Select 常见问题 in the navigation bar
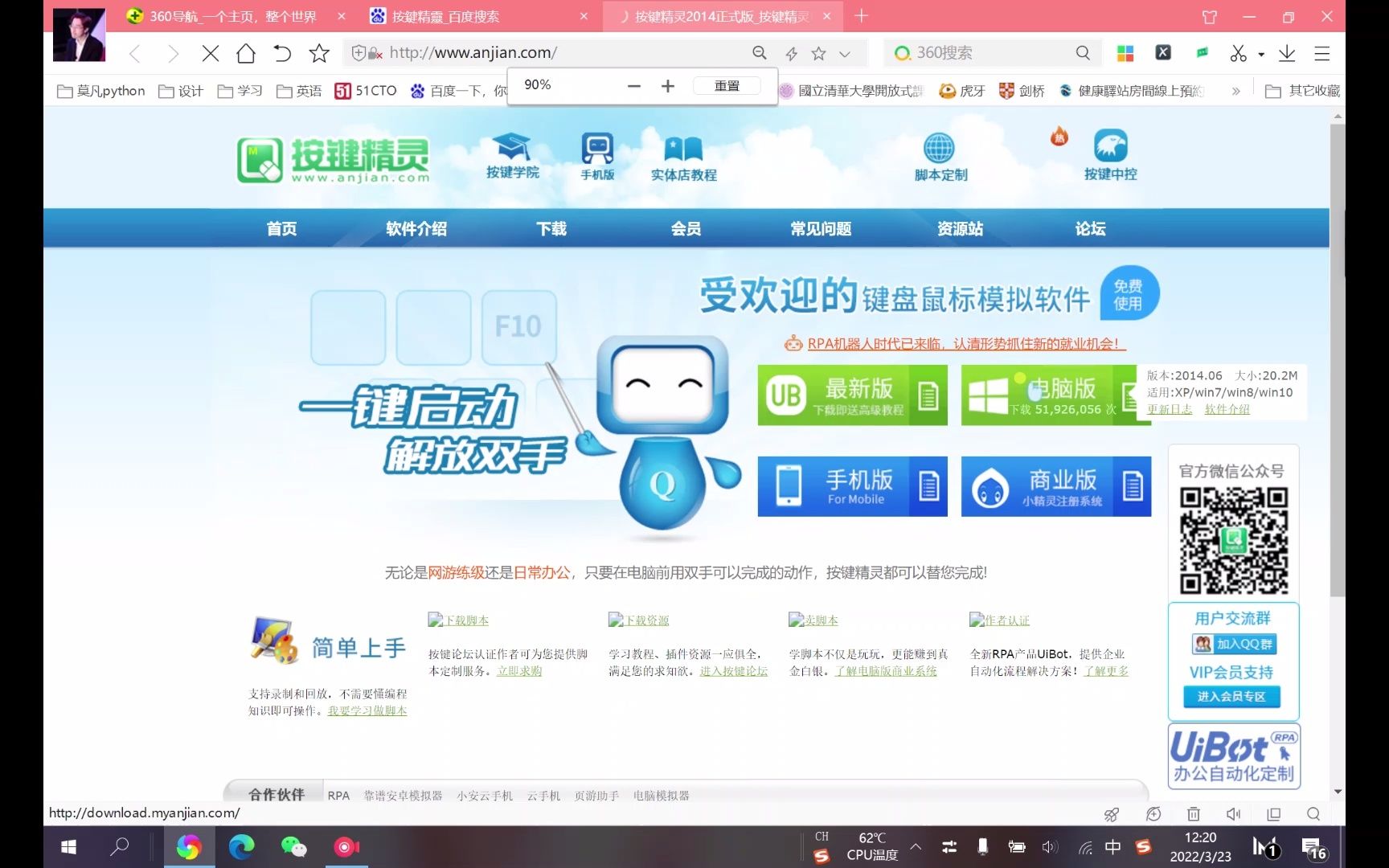1389x868 pixels. (x=821, y=229)
